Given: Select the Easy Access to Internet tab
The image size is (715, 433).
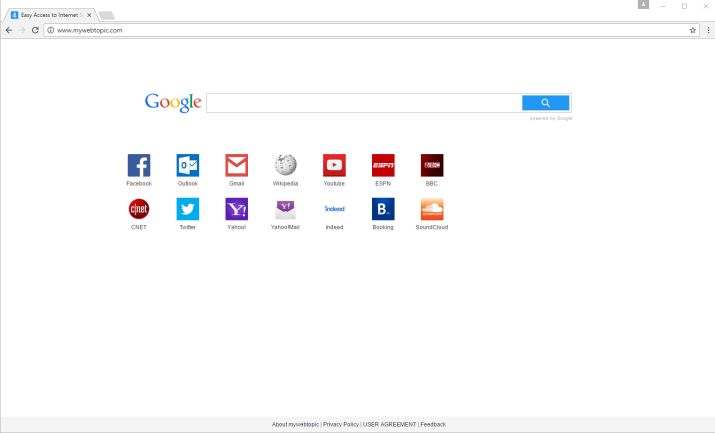Looking at the screenshot, I should [50, 15].
